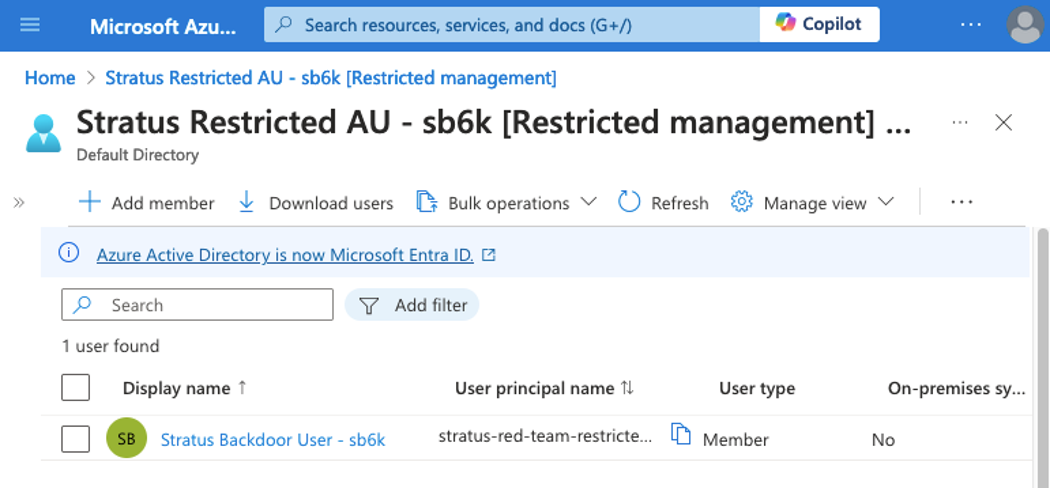
Task: Tick the checkbox for Stratus Backdoor User row
Action: coord(76,439)
